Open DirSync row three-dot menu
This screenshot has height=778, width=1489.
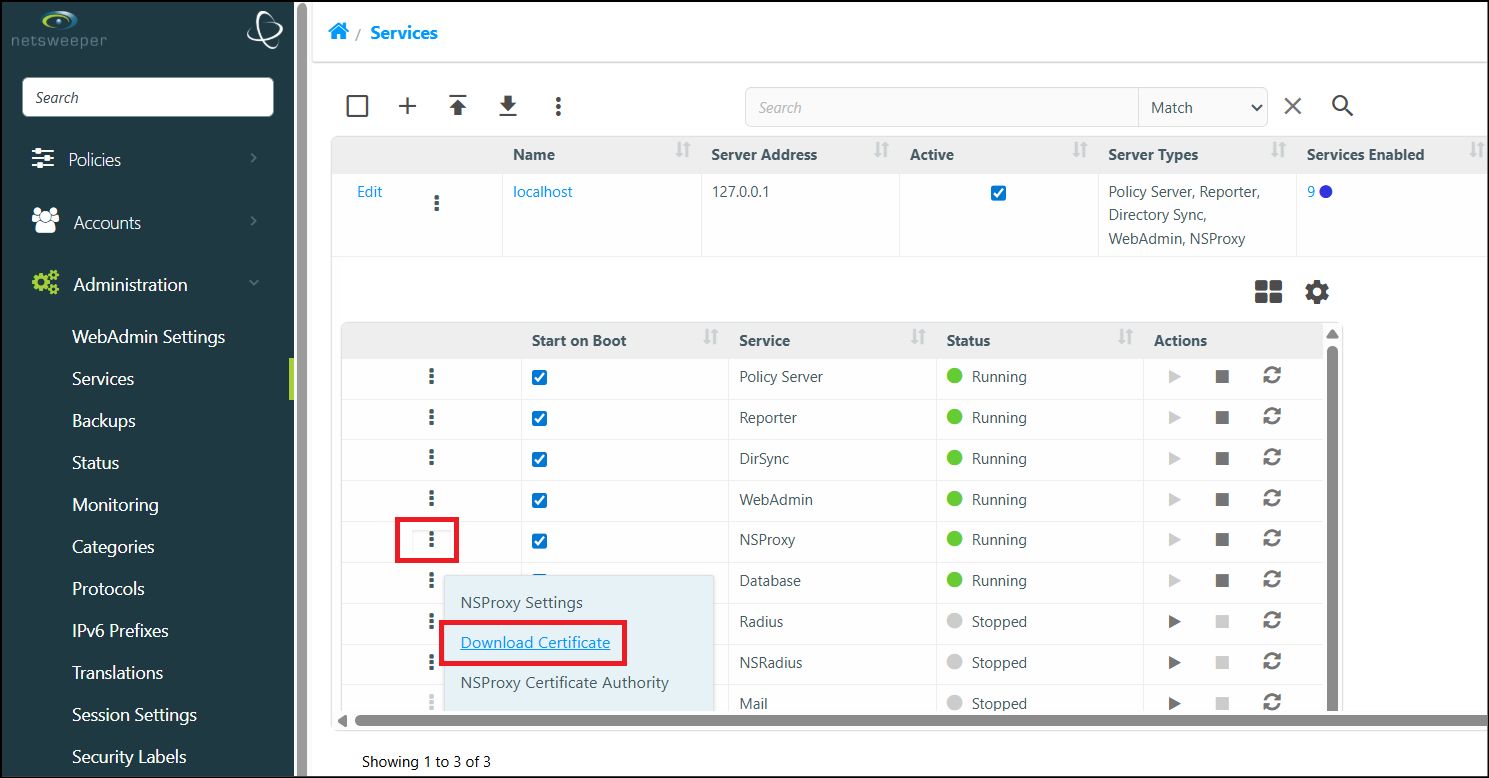tap(431, 458)
